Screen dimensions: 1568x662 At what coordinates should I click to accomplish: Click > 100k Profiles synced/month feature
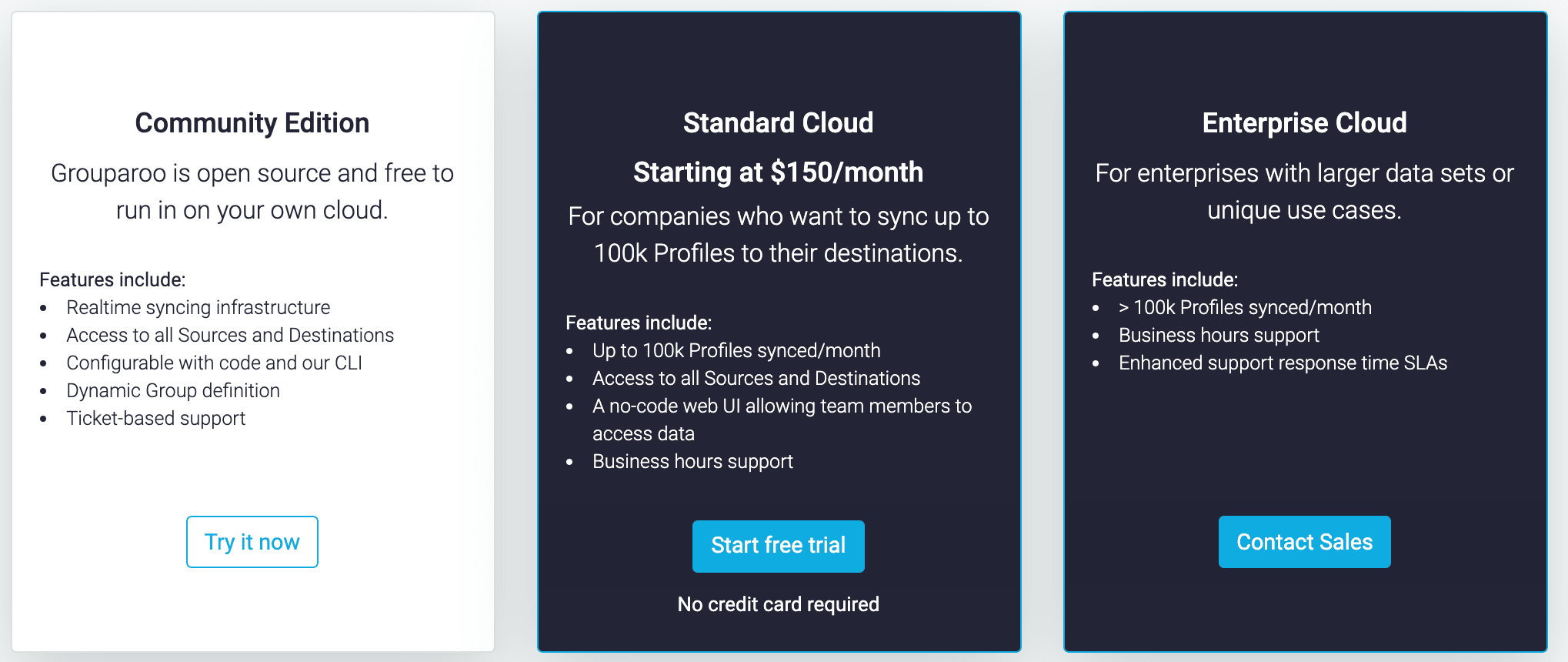tap(1245, 307)
